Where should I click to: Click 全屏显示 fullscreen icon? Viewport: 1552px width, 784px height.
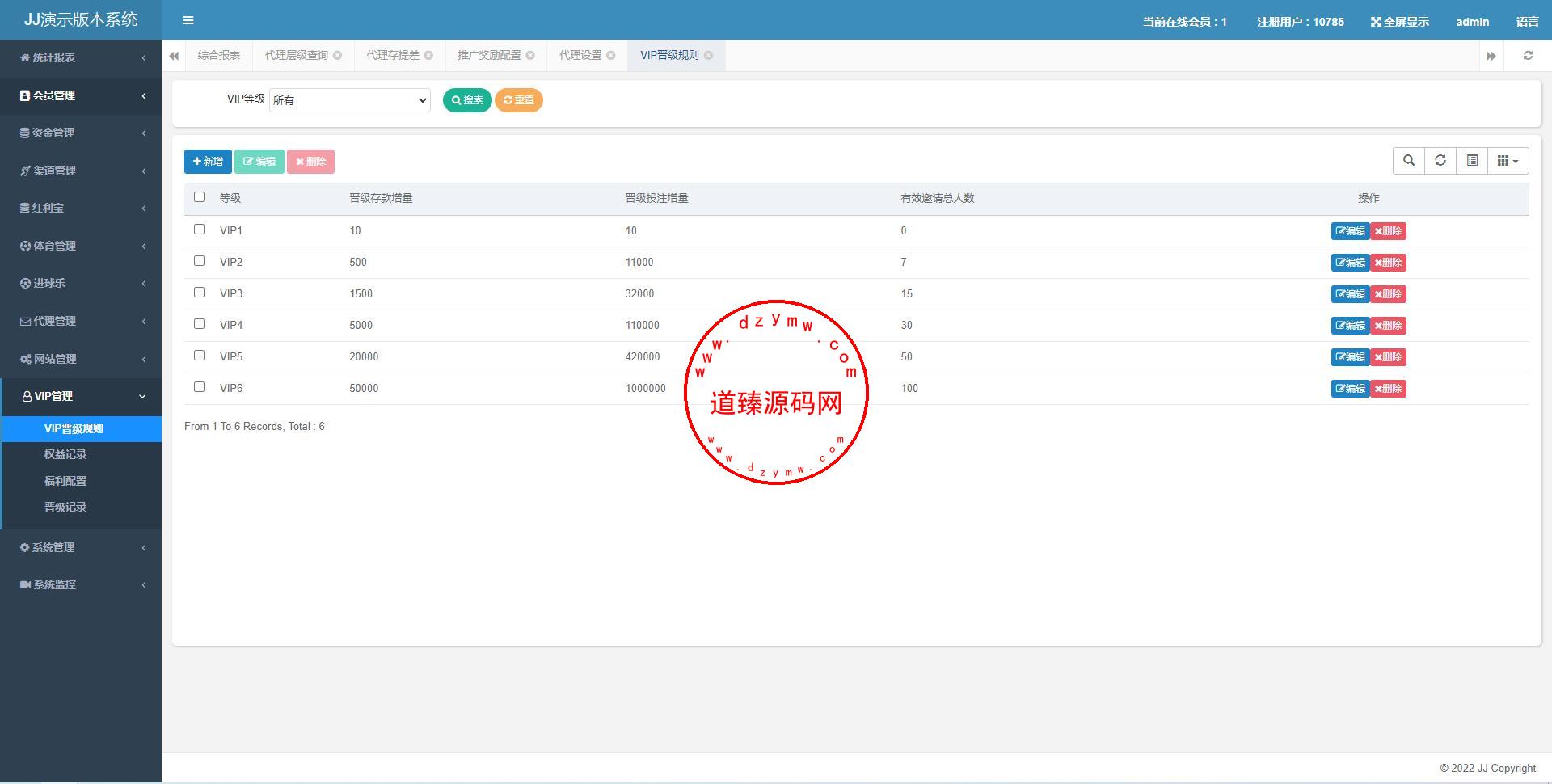(x=1400, y=22)
